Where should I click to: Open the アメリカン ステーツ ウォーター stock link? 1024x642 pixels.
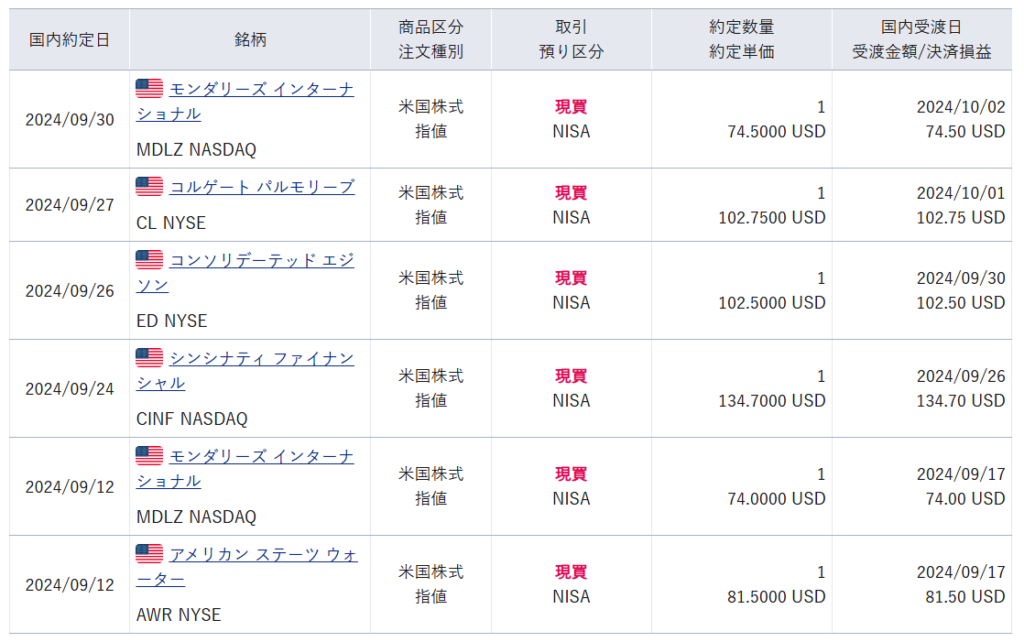click(x=263, y=554)
